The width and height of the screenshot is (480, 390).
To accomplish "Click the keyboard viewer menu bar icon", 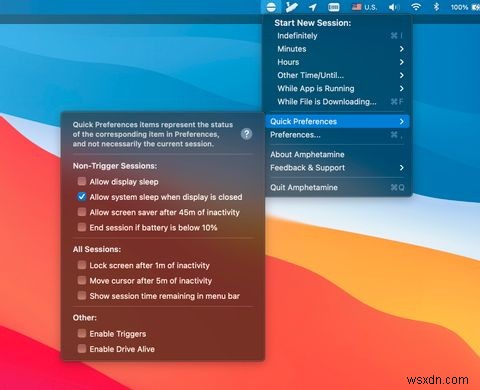I will click(x=333, y=7).
